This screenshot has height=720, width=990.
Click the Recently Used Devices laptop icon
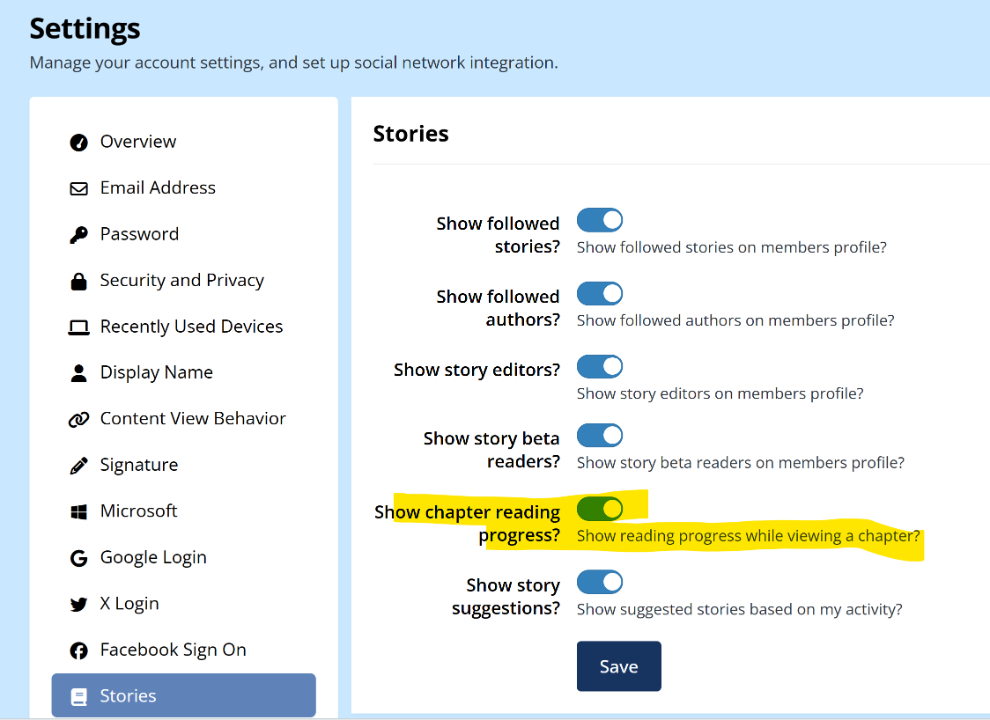[78, 327]
